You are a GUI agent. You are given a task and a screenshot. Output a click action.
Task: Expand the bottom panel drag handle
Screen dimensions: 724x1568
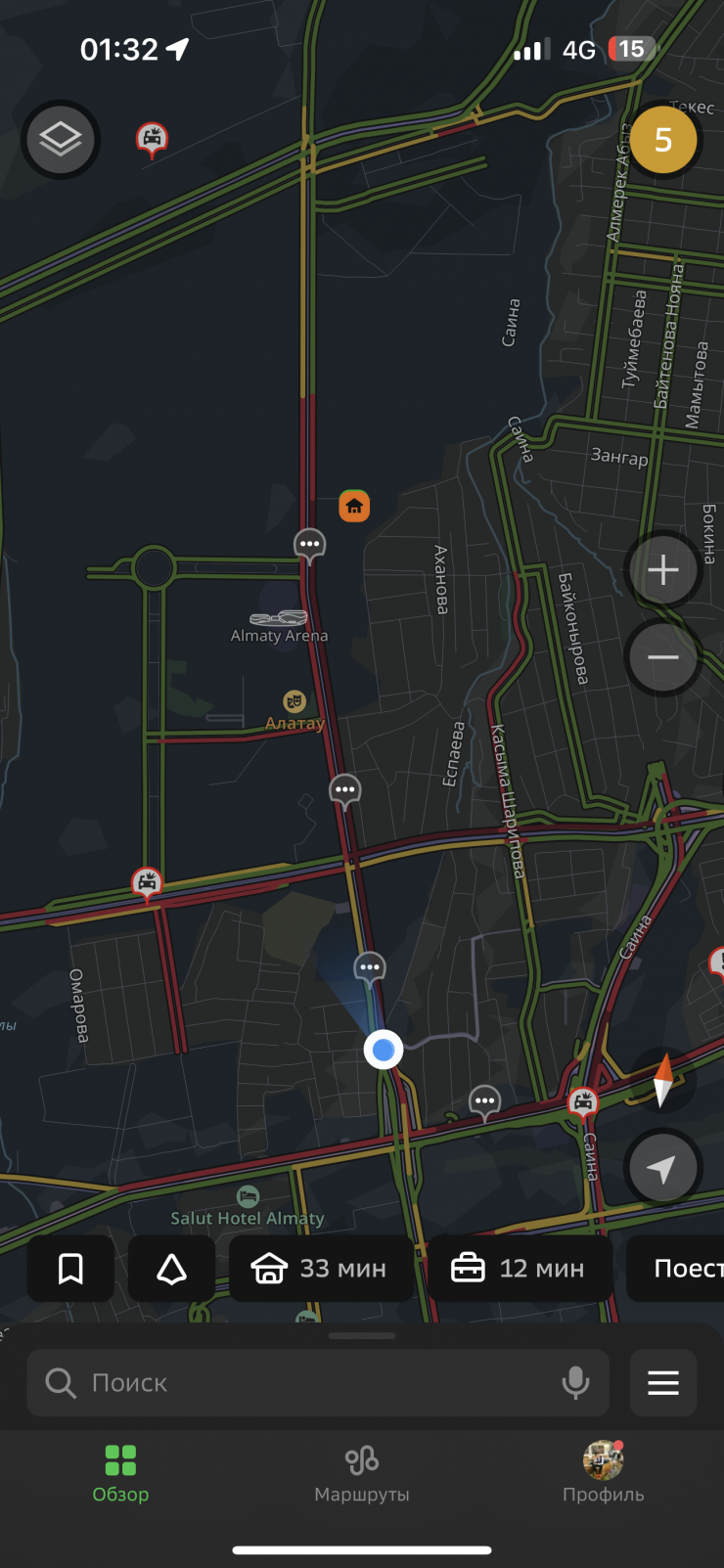(x=362, y=1335)
